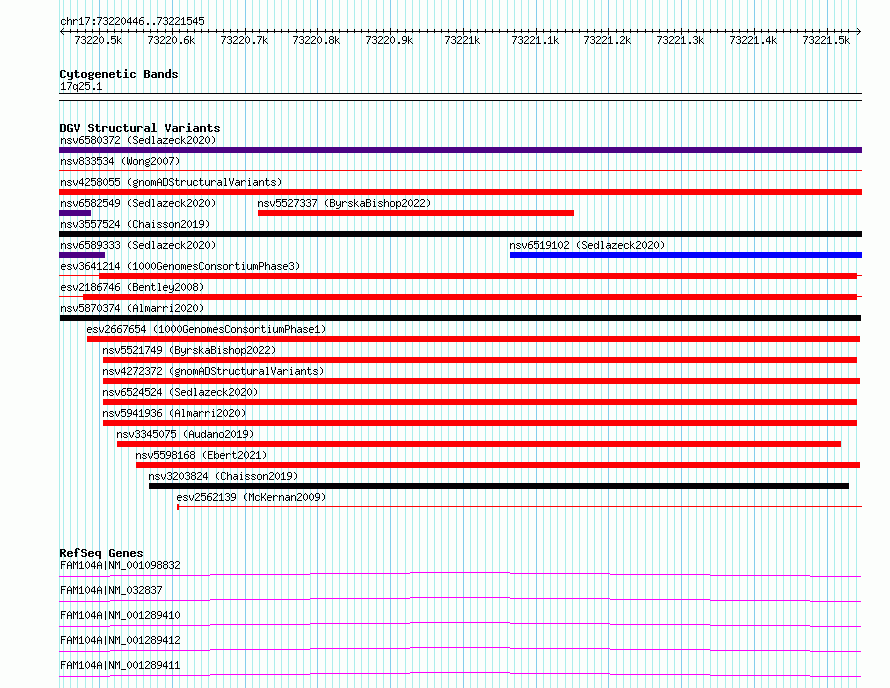Select the short purple nsv6582549 bar
The image size is (890, 688).
75,213
